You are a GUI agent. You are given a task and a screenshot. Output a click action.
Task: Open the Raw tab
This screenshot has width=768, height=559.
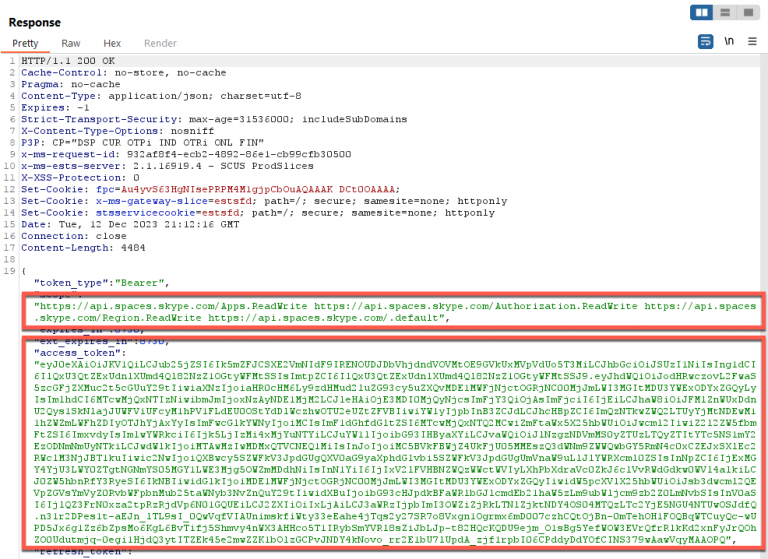pyautogui.click(x=71, y=44)
